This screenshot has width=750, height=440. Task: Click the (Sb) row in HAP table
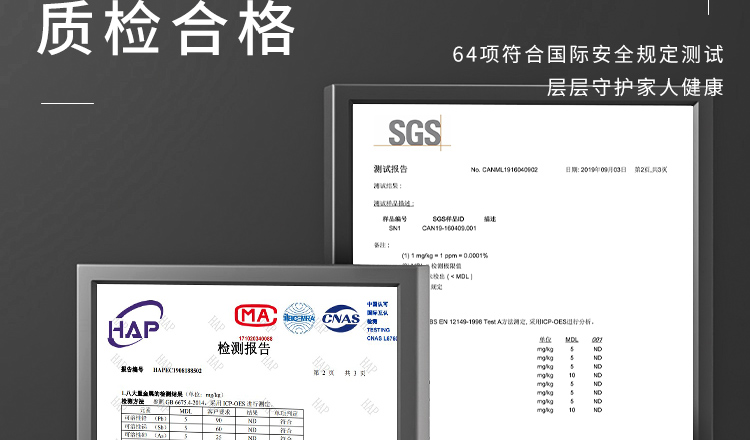[212, 428]
